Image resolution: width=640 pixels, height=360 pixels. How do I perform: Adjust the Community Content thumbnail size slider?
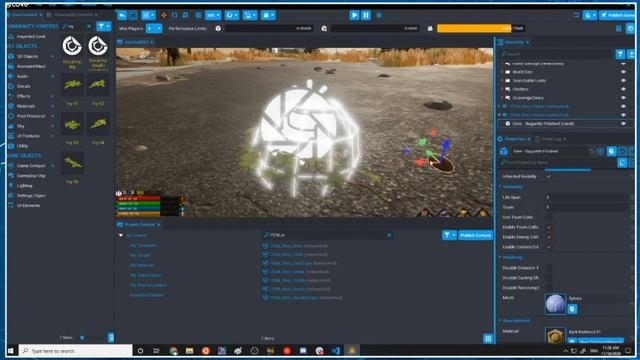(82, 338)
